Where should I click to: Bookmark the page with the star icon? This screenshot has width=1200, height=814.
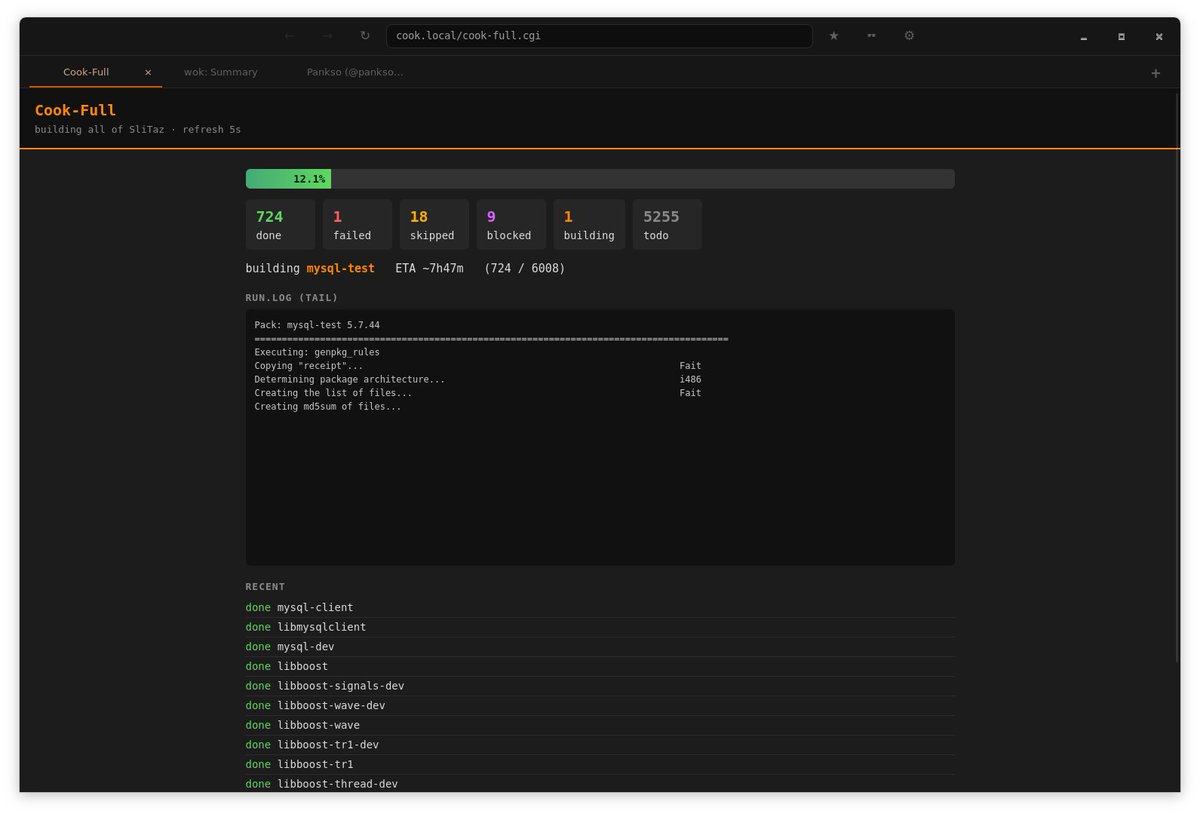834,36
